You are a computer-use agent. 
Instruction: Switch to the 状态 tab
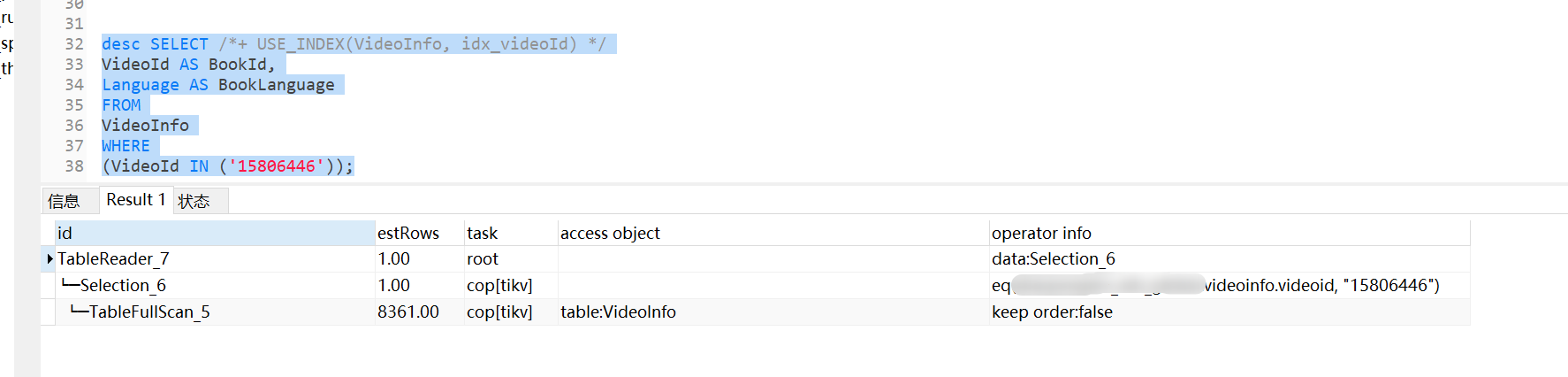point(200,201)
